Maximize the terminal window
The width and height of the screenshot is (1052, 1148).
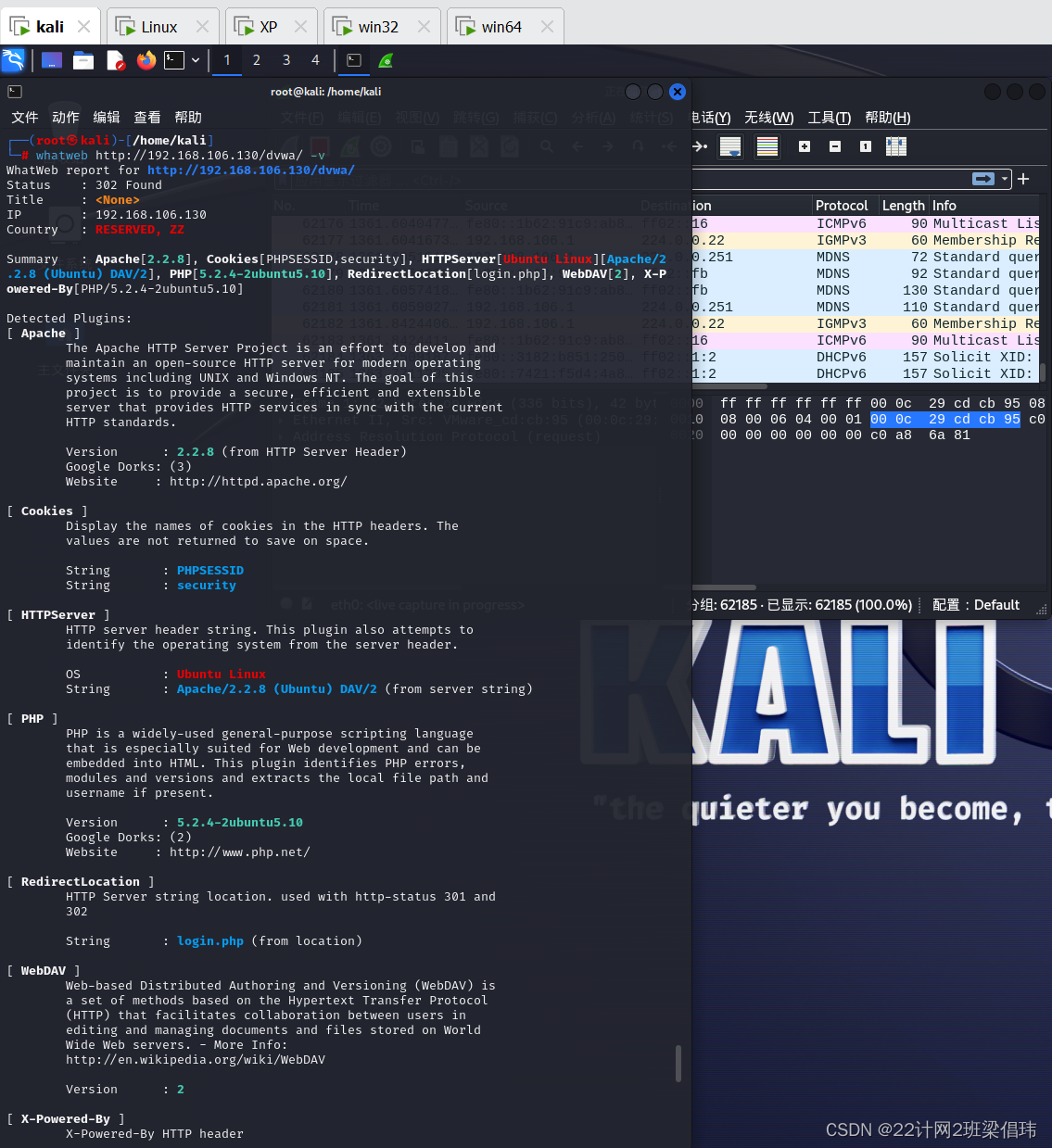(x=655, y=92)
